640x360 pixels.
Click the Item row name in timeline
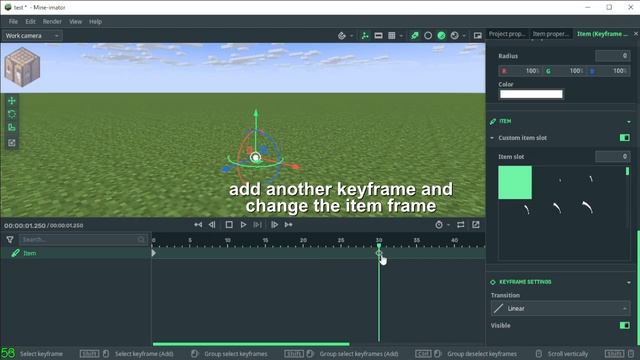click(29, 253)
